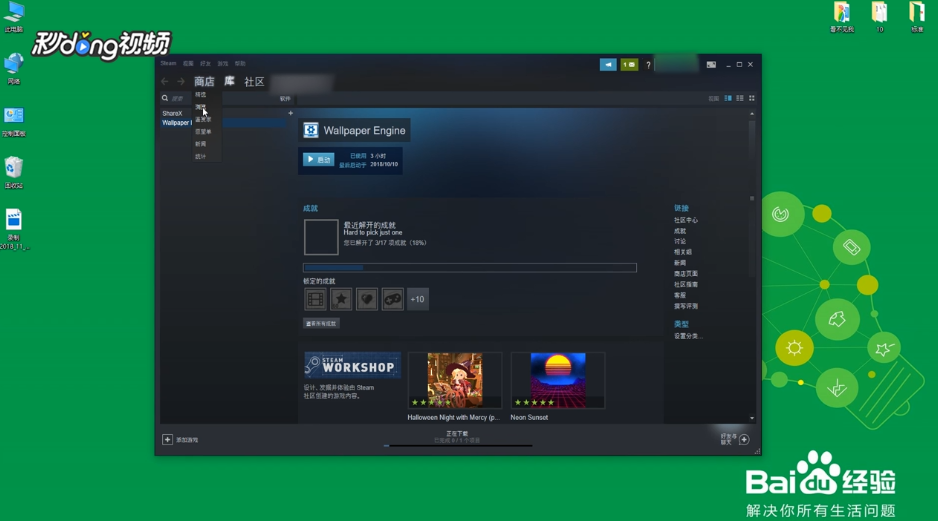Viewport: 938px width, 521px height.
Task: Open the Steam Workshop banner
Action: pyautogui.click(x=352, y=365)
